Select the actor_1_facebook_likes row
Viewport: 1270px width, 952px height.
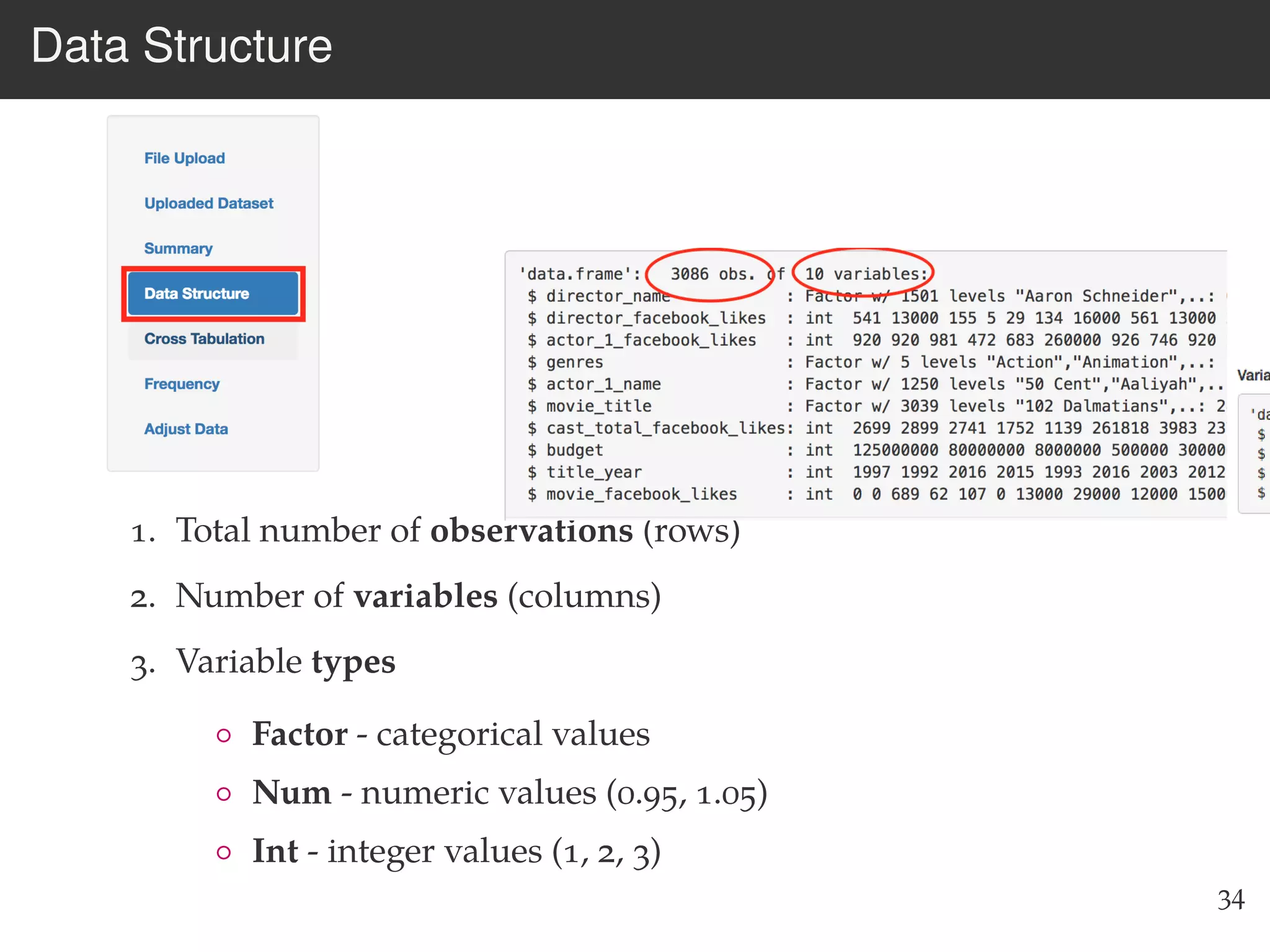point(876,340)
